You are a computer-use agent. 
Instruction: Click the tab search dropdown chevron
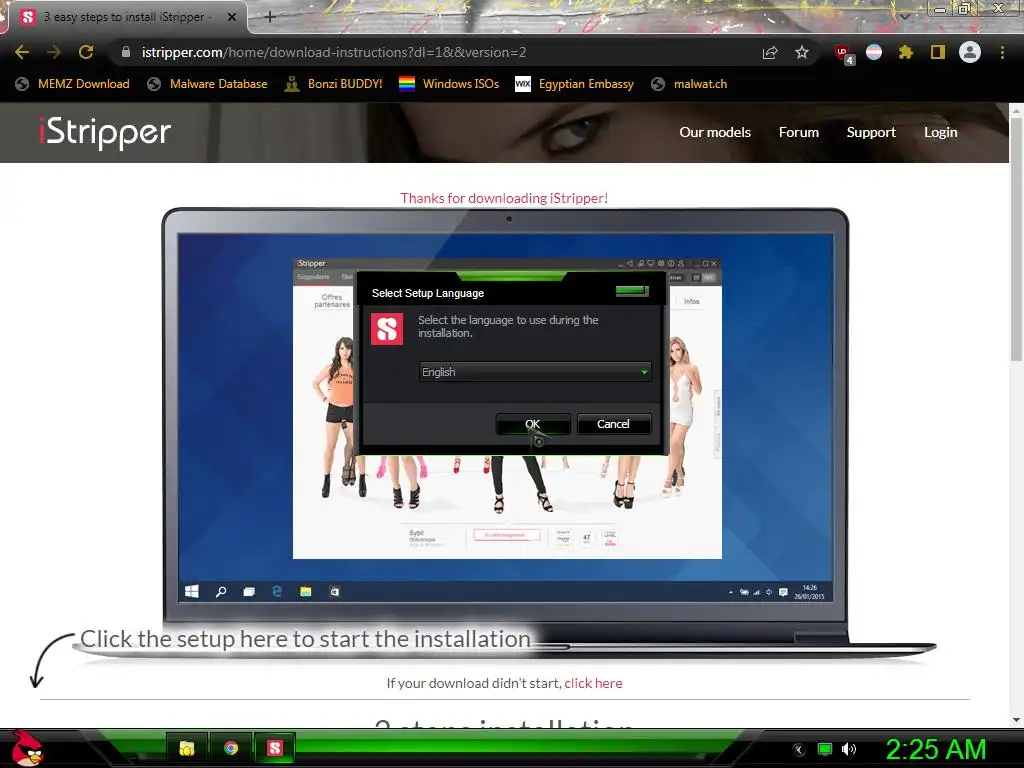point(904,16)
